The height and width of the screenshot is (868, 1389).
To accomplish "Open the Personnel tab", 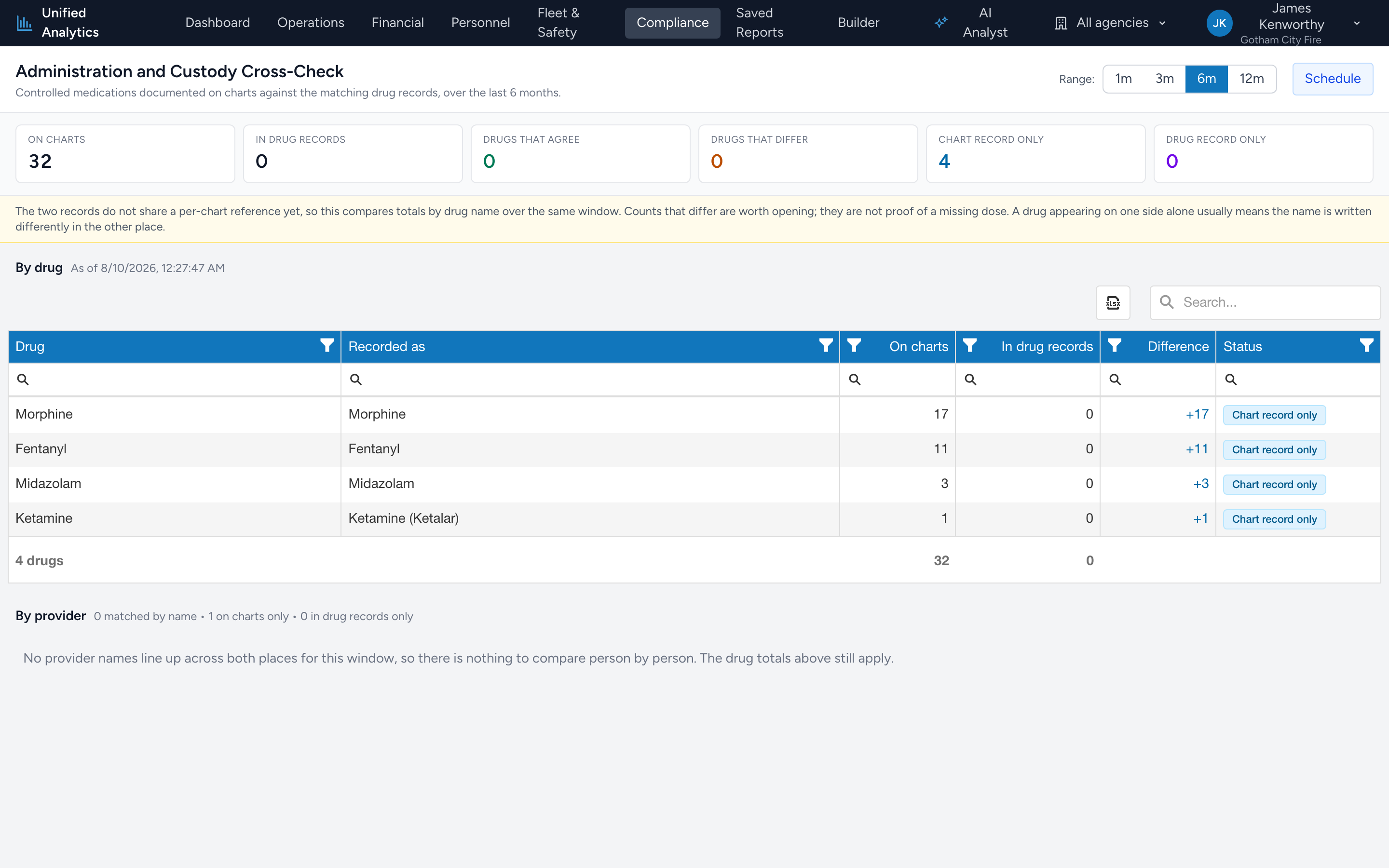I will tap(480, 23).
